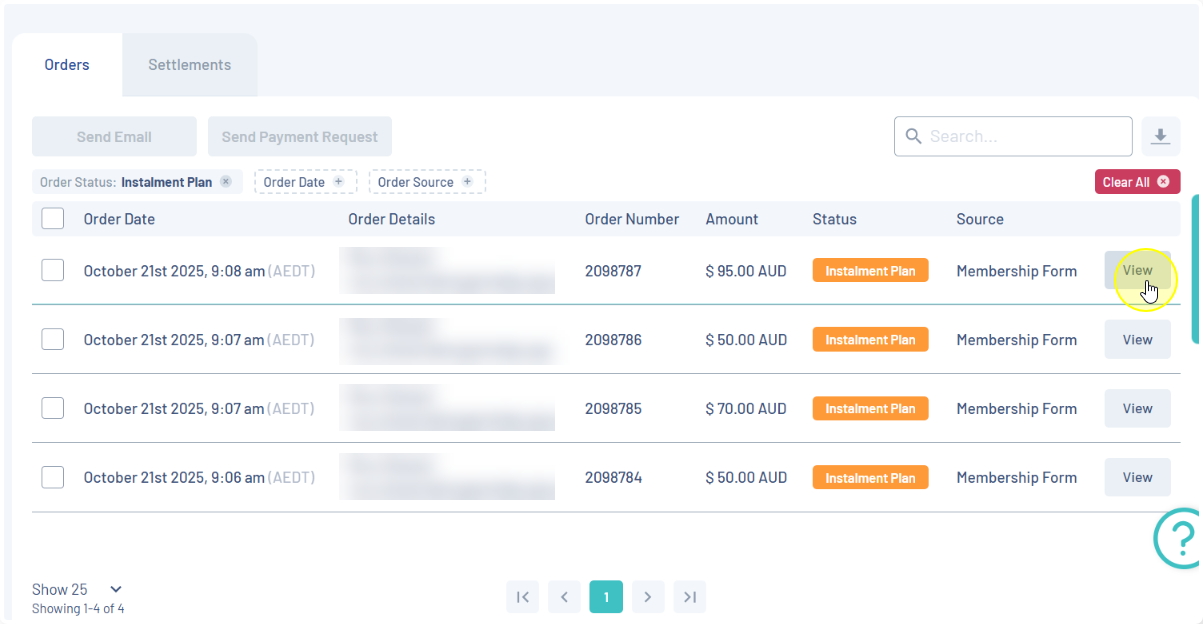1203x624 pixels.
Task: Click order number 2098785
Action: click(613, 408)
